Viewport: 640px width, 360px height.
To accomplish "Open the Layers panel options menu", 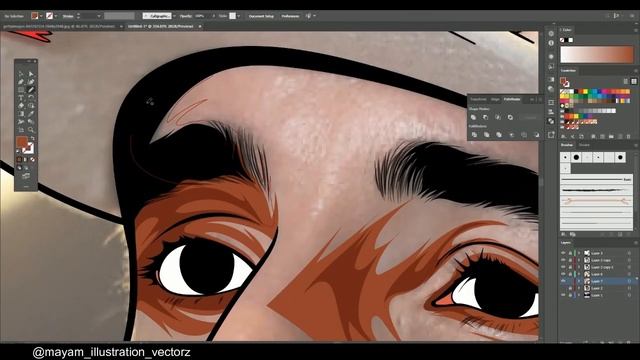I will click(636, 243).
